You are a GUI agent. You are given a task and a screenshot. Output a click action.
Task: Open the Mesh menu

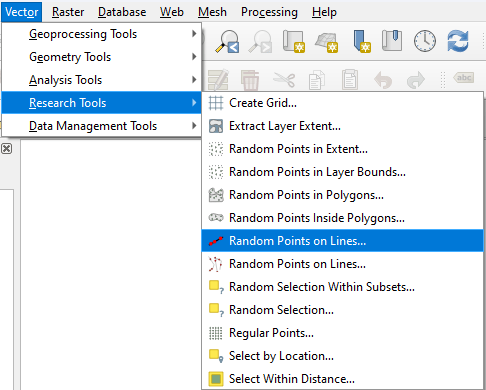tap(212, 12)
